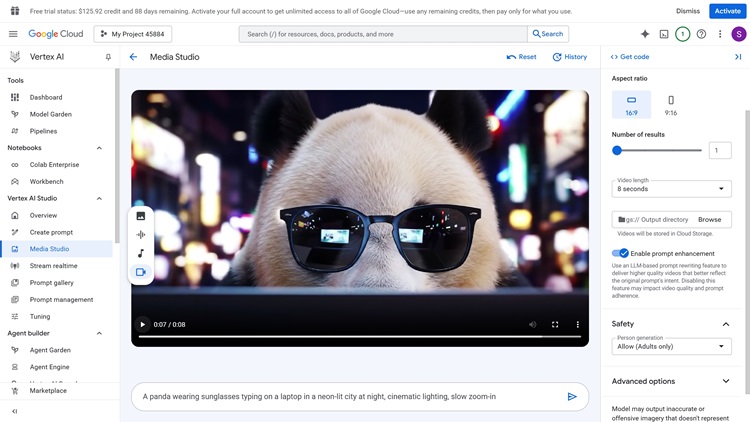Select the video camera mode icon
This screenshot has height=422, width=750.
click(141, 272)
